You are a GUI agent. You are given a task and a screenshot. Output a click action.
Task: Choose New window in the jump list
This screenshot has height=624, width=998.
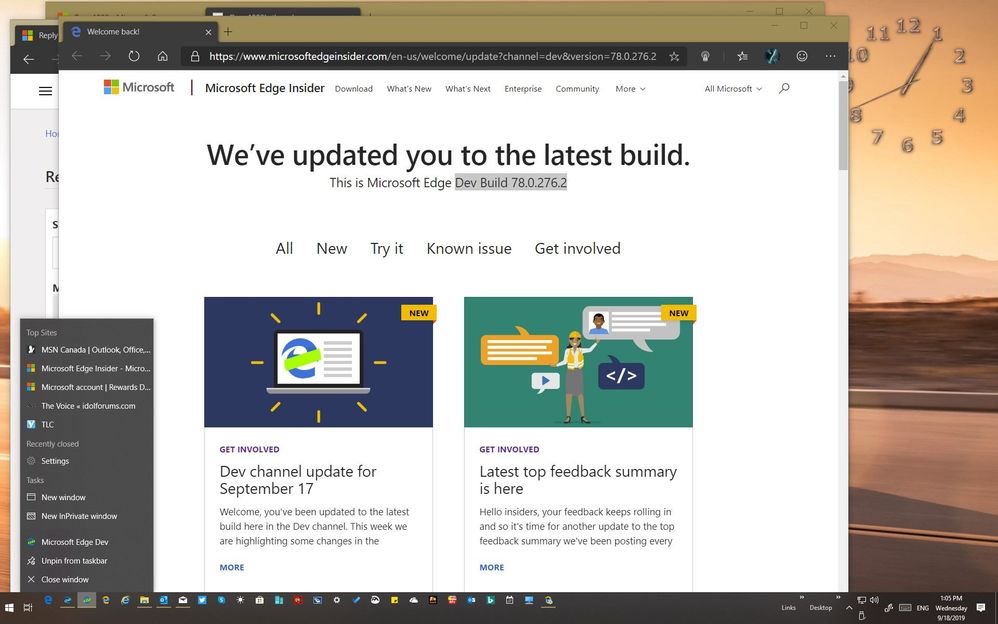[87, 497]
